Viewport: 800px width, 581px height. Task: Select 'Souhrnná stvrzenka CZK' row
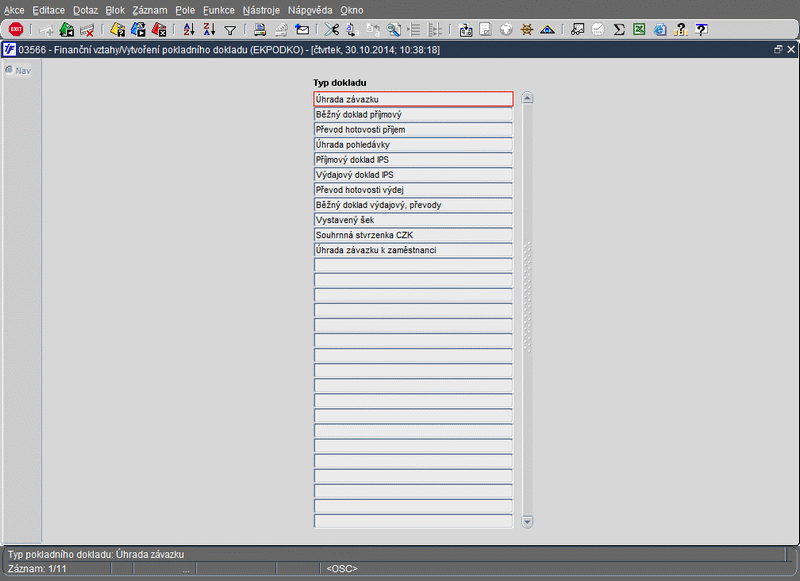pos(413,235)
